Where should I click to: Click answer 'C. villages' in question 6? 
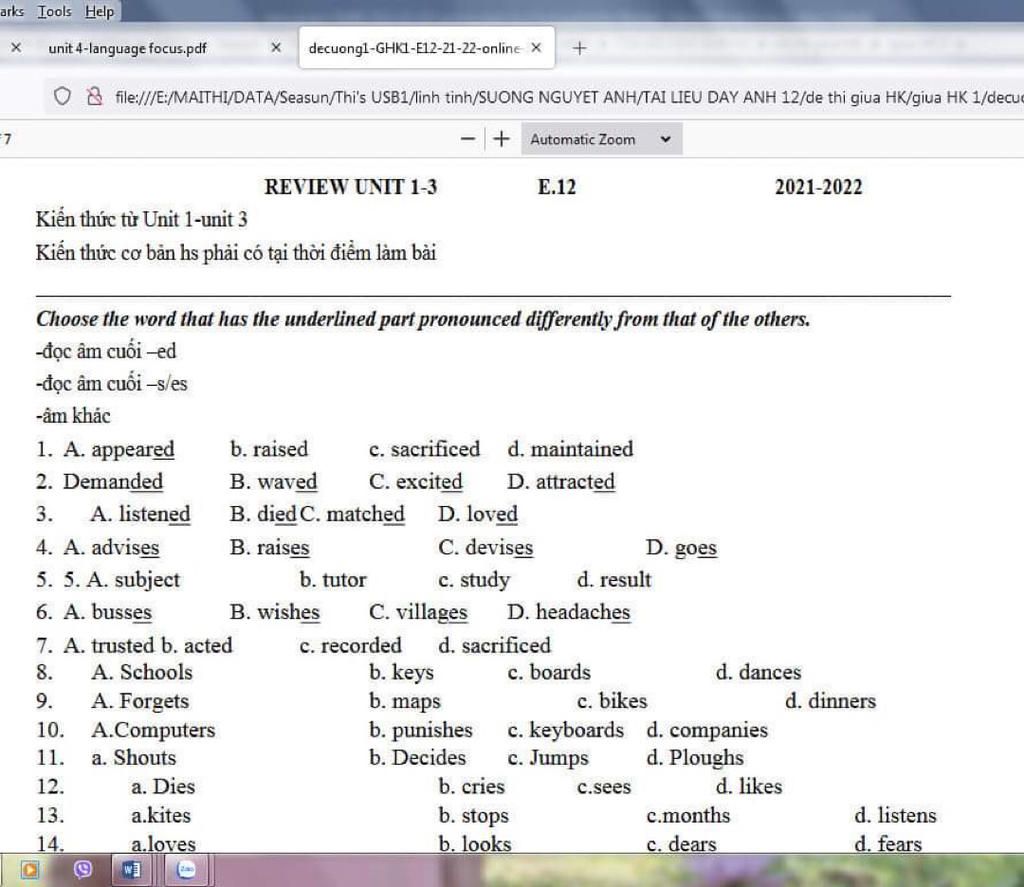click(418, 613)
